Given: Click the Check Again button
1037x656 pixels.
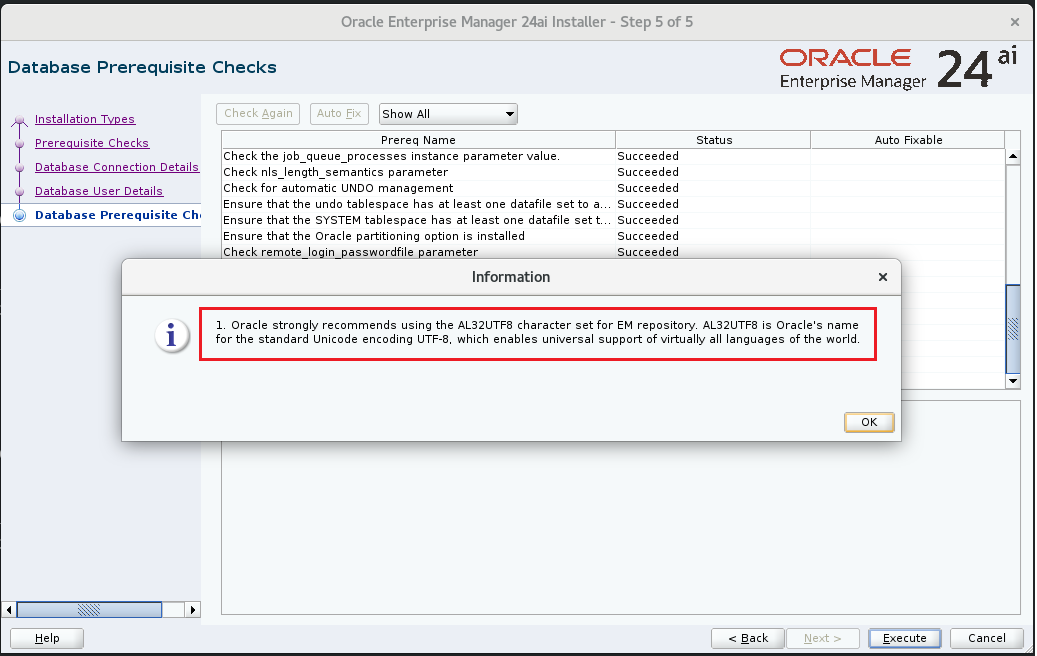Looking at the screenshot, I should click(258, 114).
